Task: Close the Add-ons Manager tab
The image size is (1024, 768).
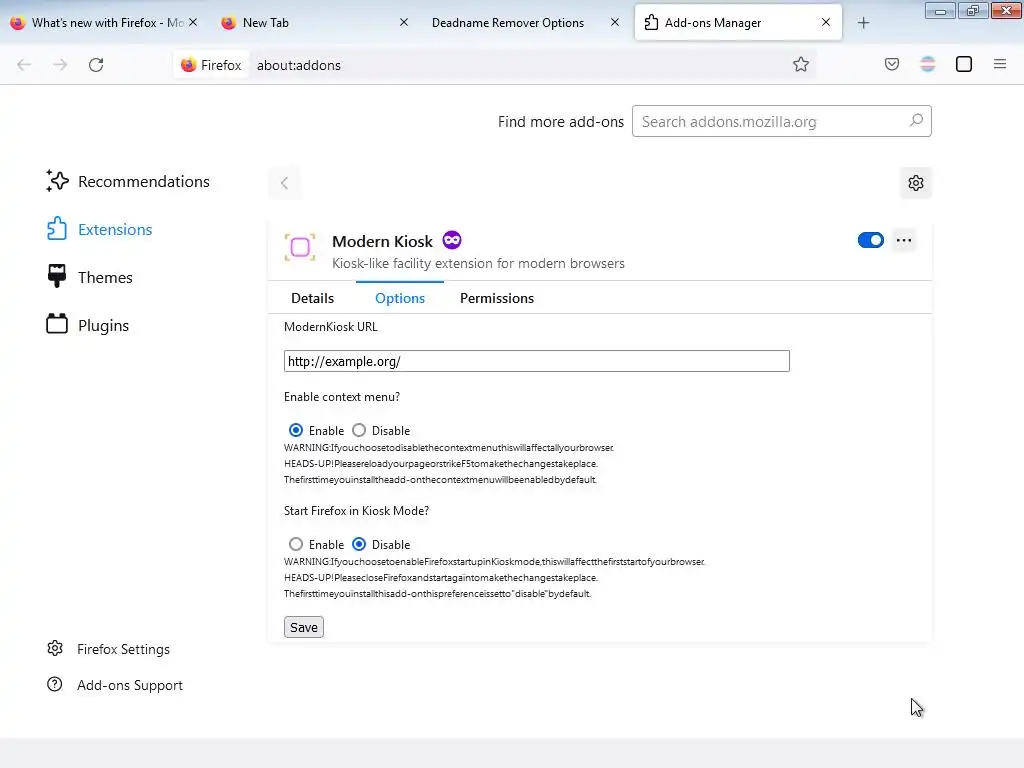Action: [x=825, y=22]
